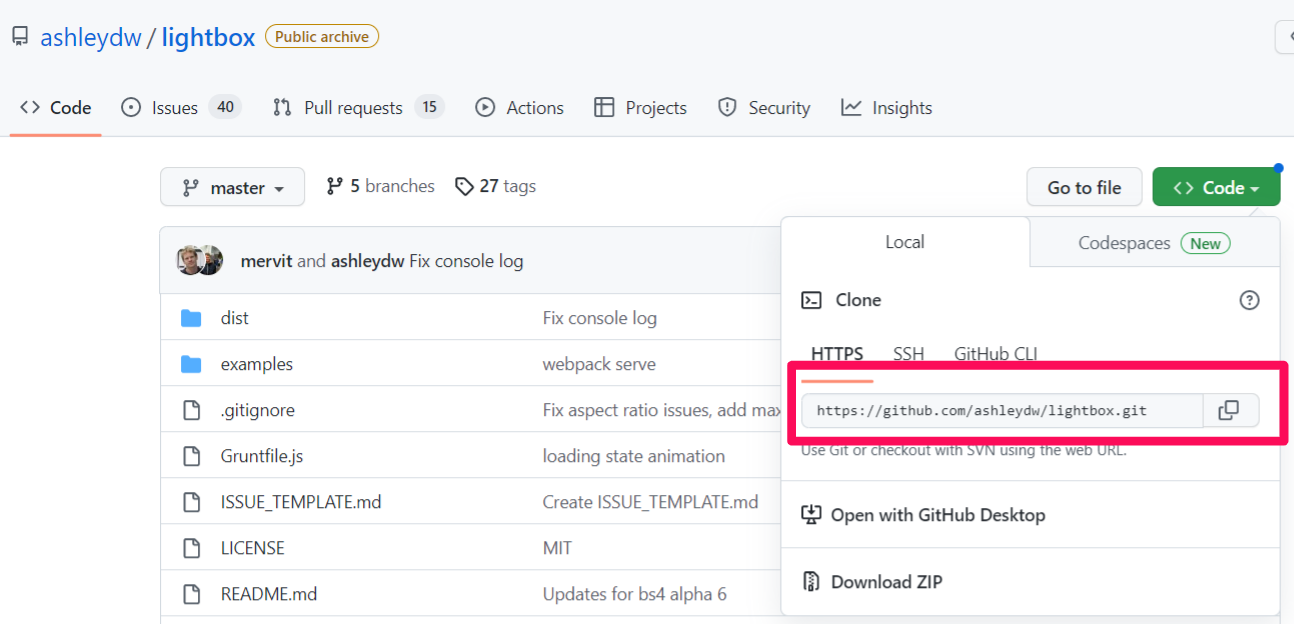Screen dimensions: 1294x624
Task: Open the master branch dropdown
Action: [x=232, y=187]
